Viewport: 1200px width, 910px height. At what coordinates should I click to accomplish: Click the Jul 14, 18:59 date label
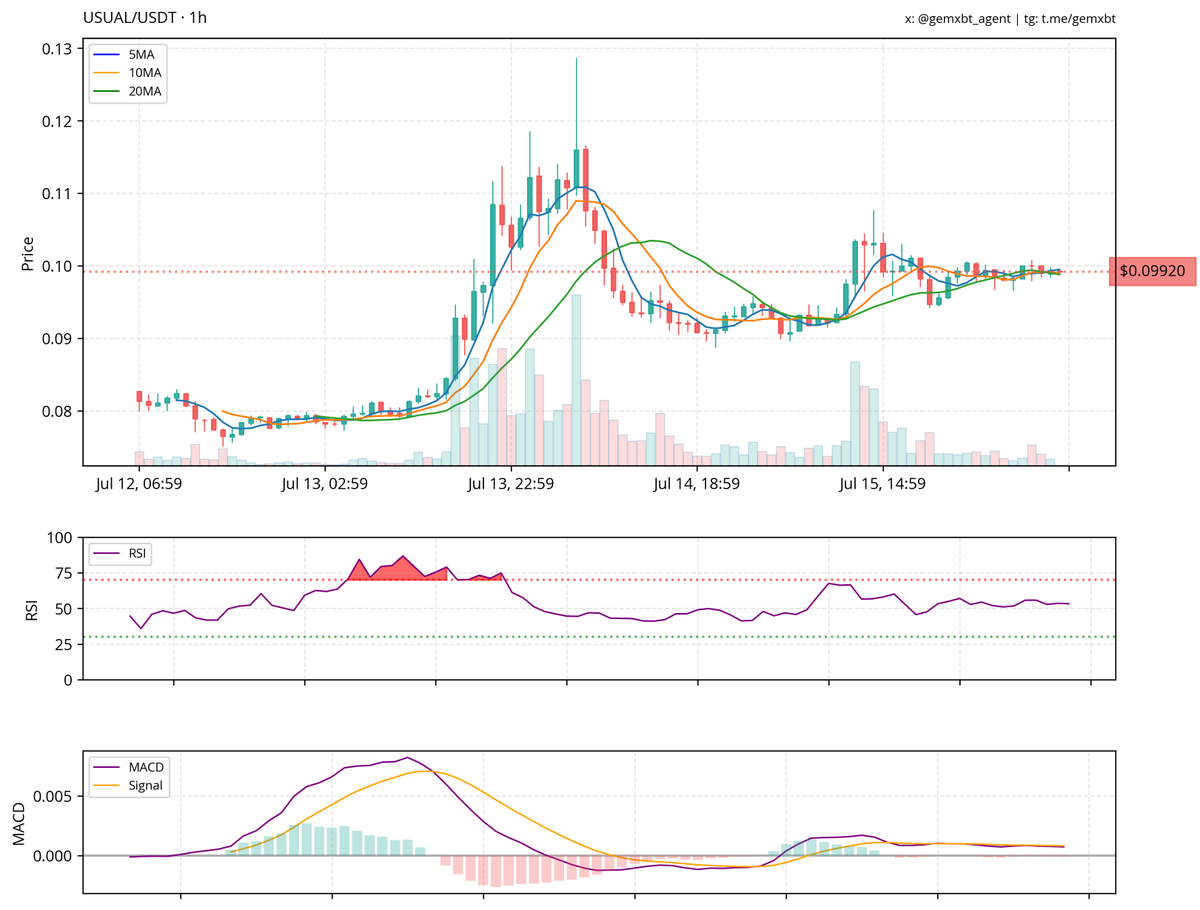[x=696, y=485]
